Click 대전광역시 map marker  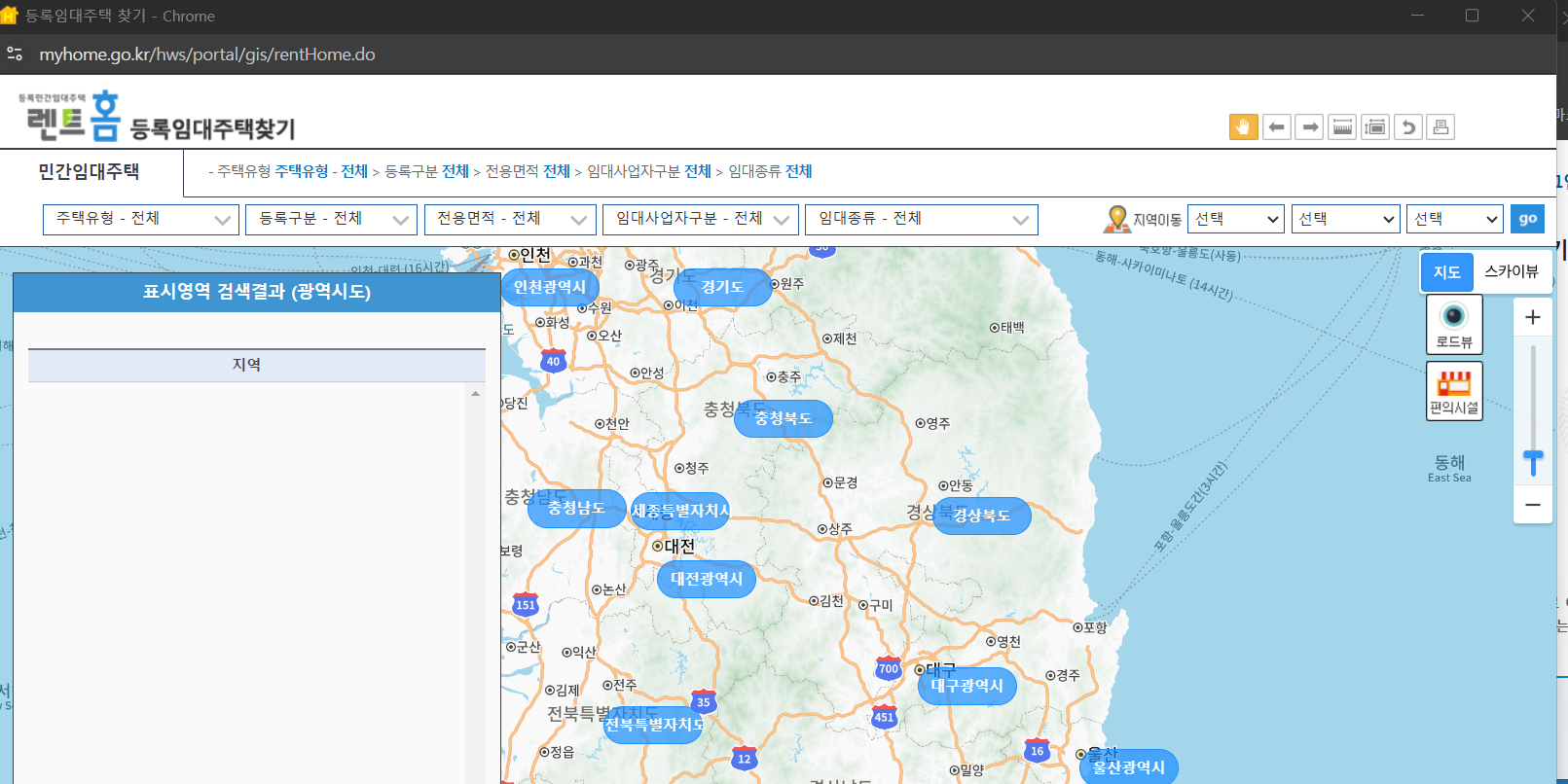pos(707,579)
